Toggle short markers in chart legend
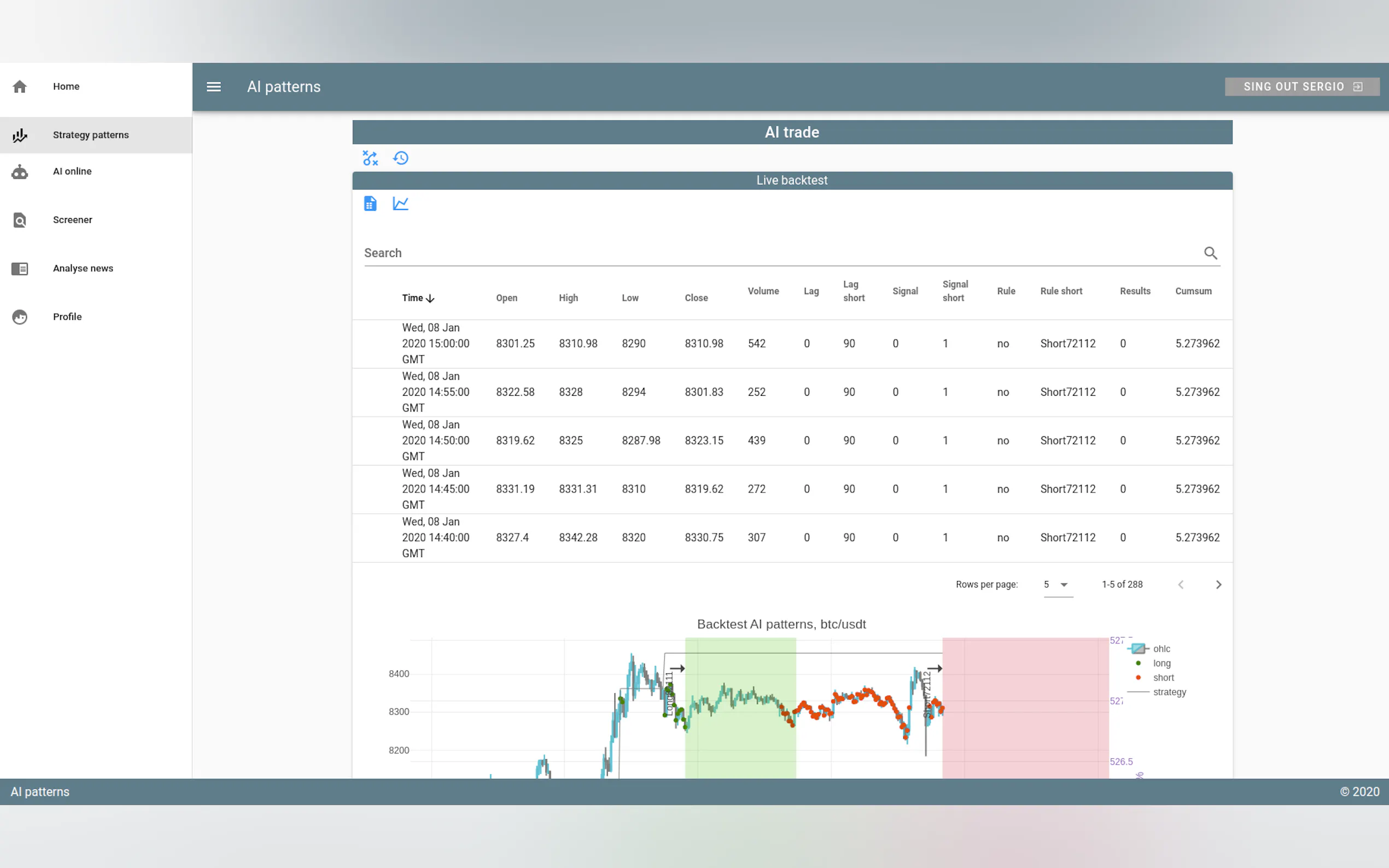 [x=1162, y=677]
